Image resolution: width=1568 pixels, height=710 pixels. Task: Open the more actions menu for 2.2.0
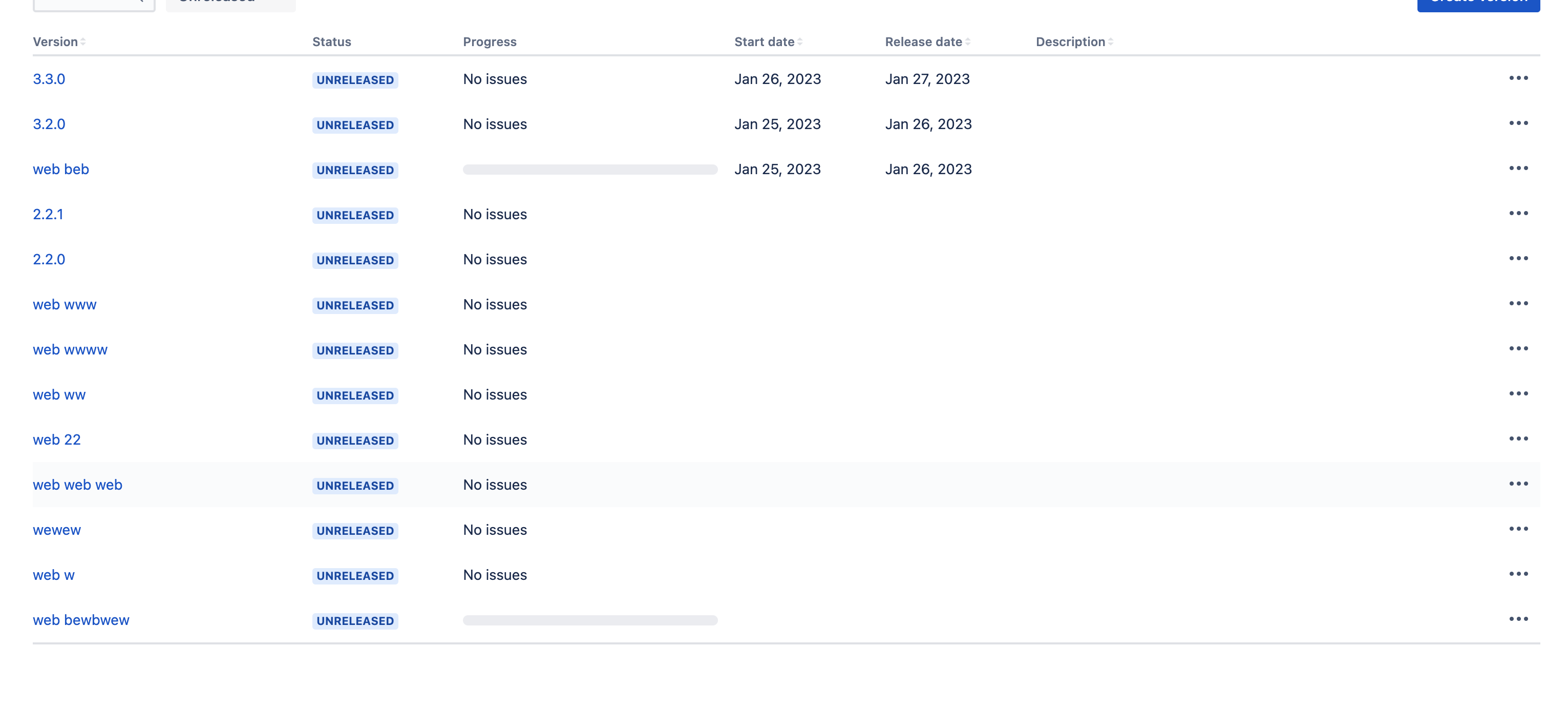click(x=1520, y=258)
